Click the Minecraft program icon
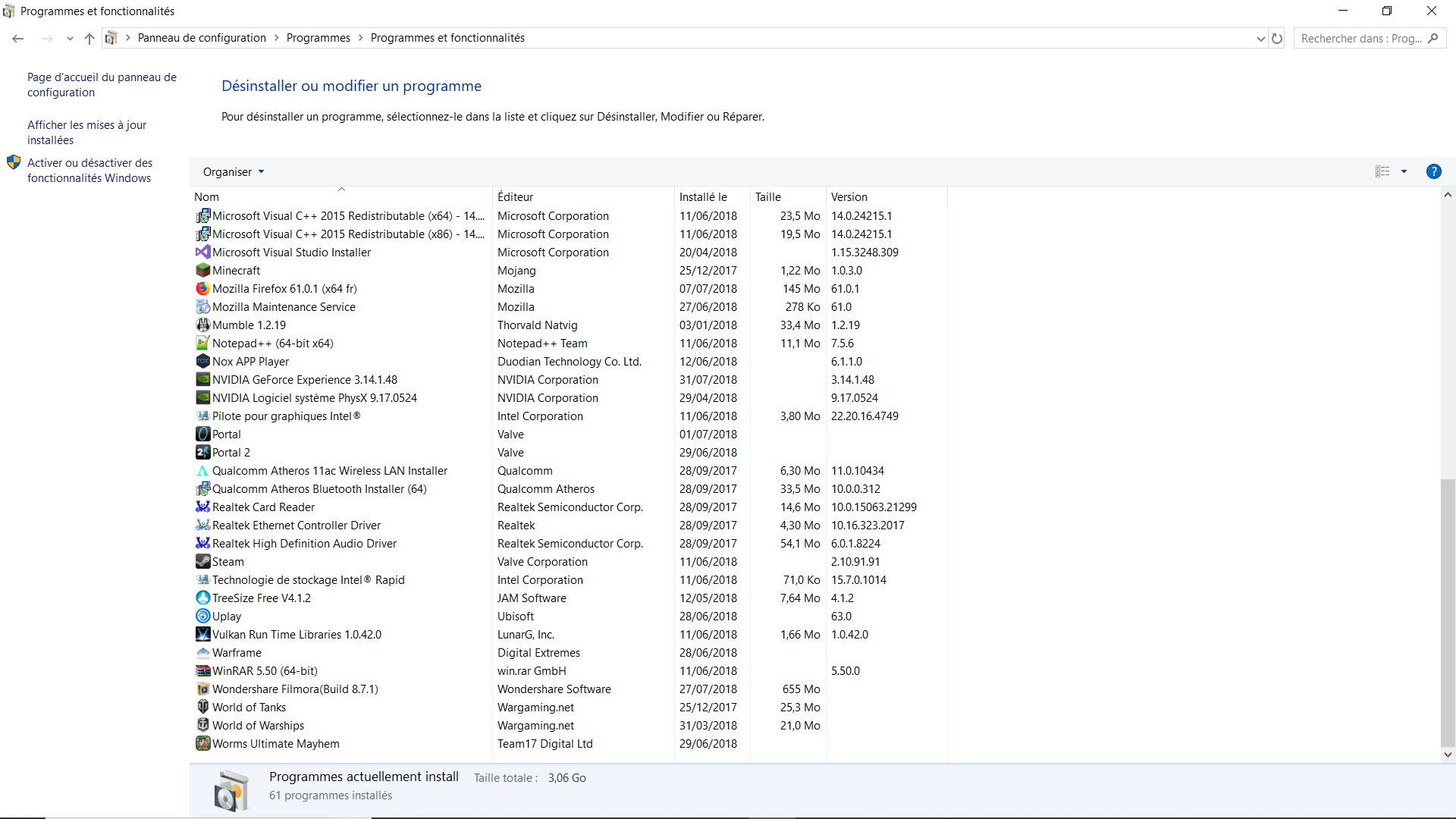Screen dimensions: 1456x819 (202, 271)
